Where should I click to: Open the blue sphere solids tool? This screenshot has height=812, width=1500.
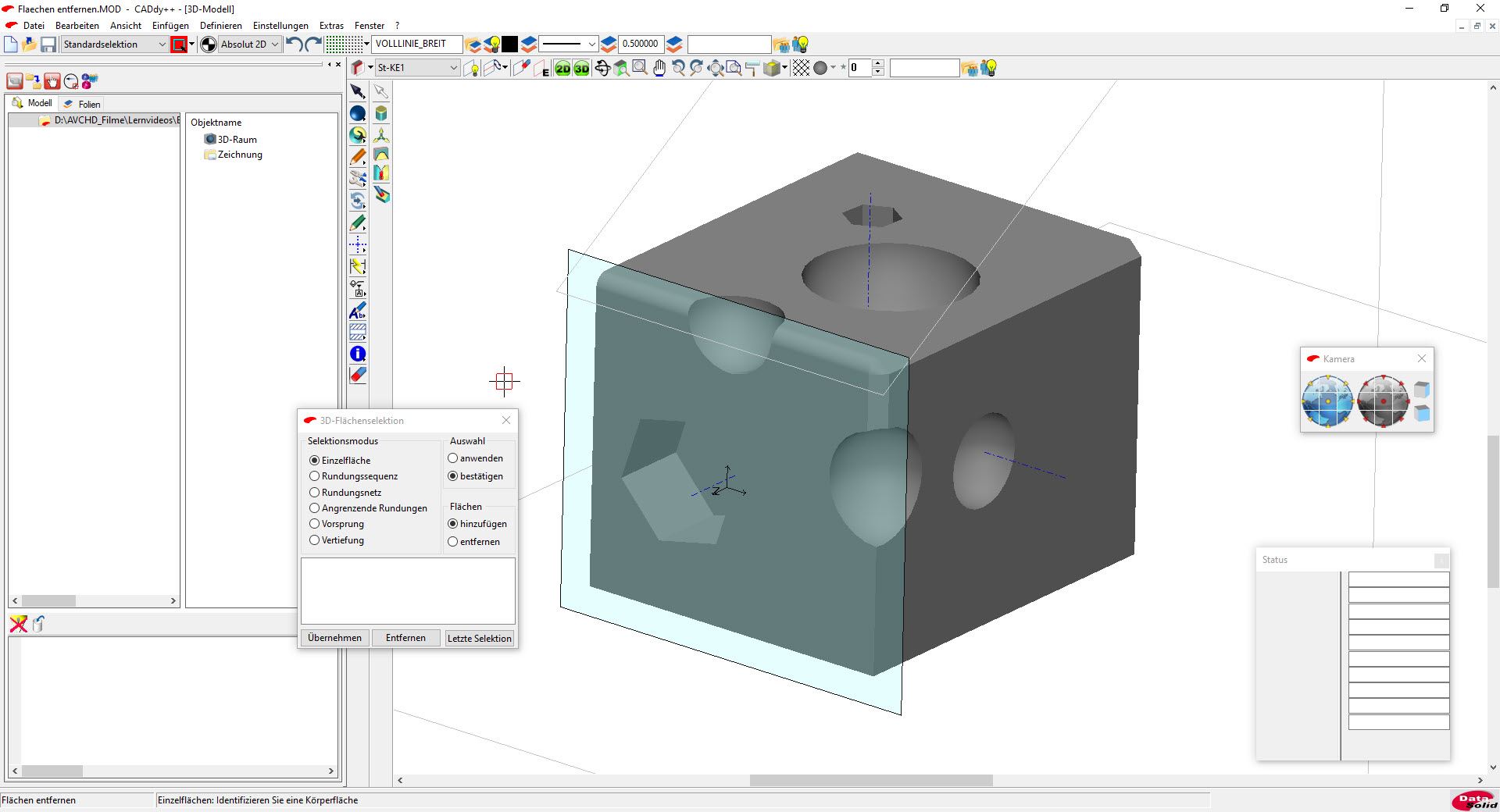[358, 114]
